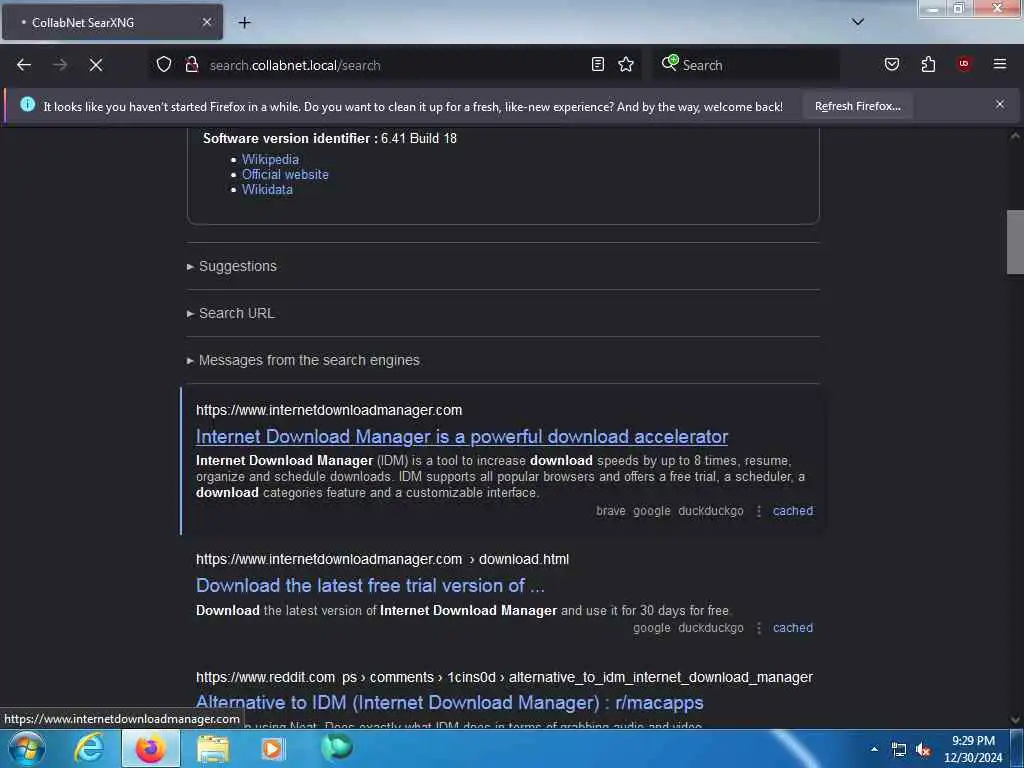Screen dimensions: 1024x768
Task: Click the insecure connection padlock icon
Action: tap(191, 64)
